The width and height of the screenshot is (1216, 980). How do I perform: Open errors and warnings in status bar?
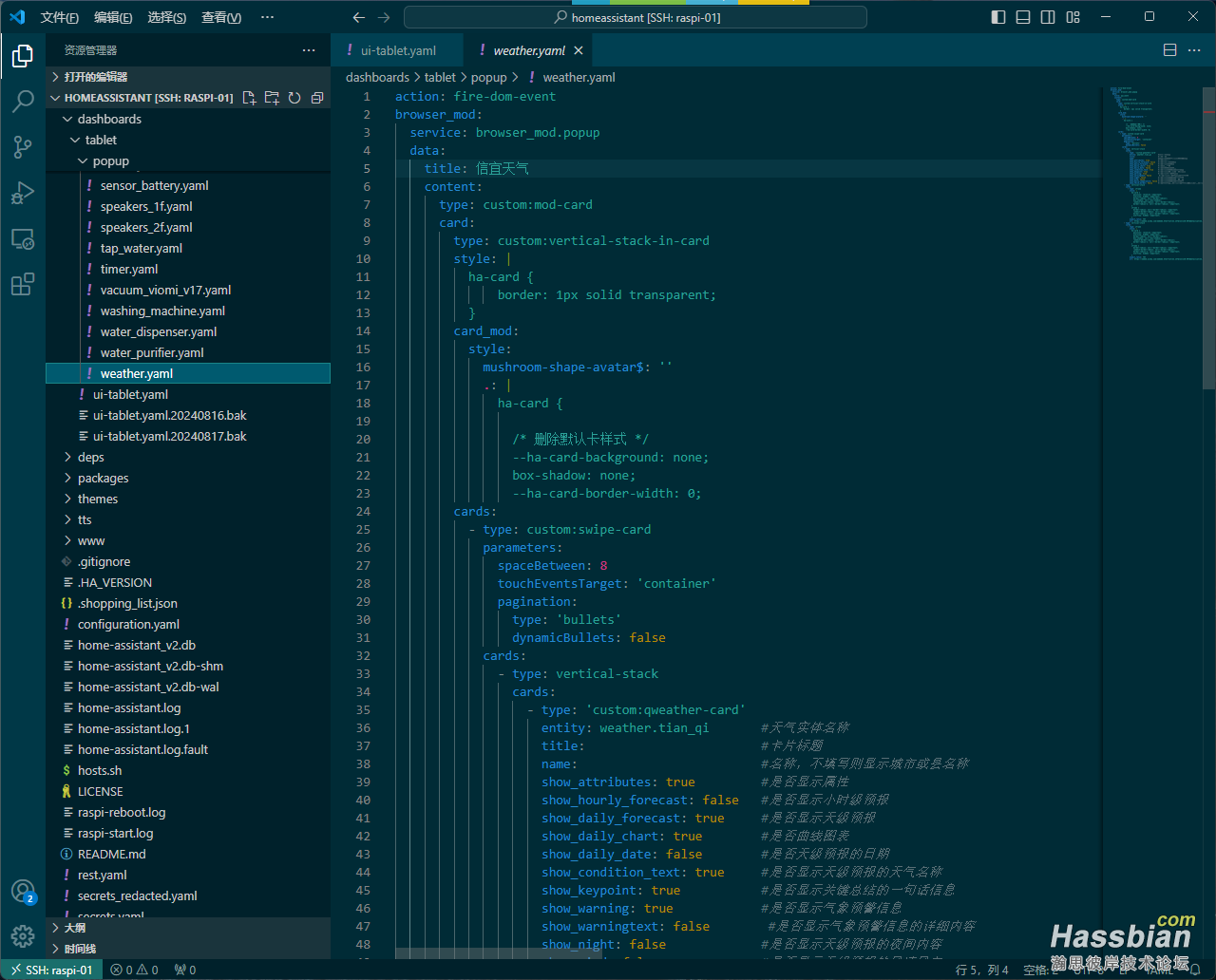coord(134,970)
